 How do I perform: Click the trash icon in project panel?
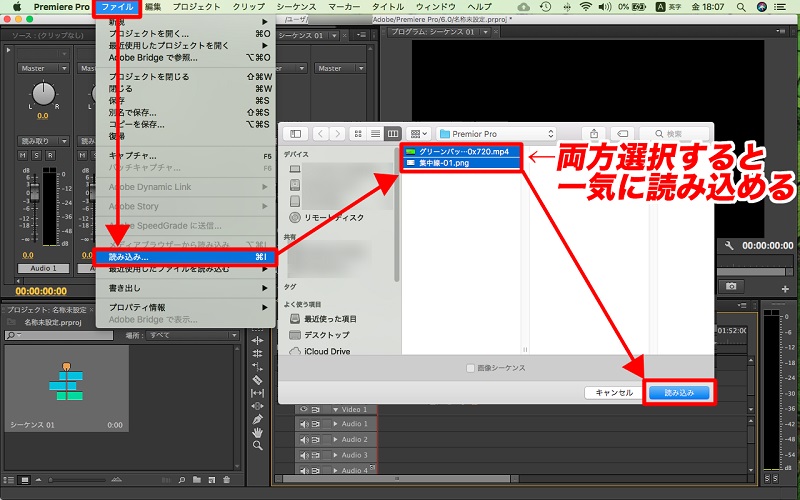(x=227, y=480)
